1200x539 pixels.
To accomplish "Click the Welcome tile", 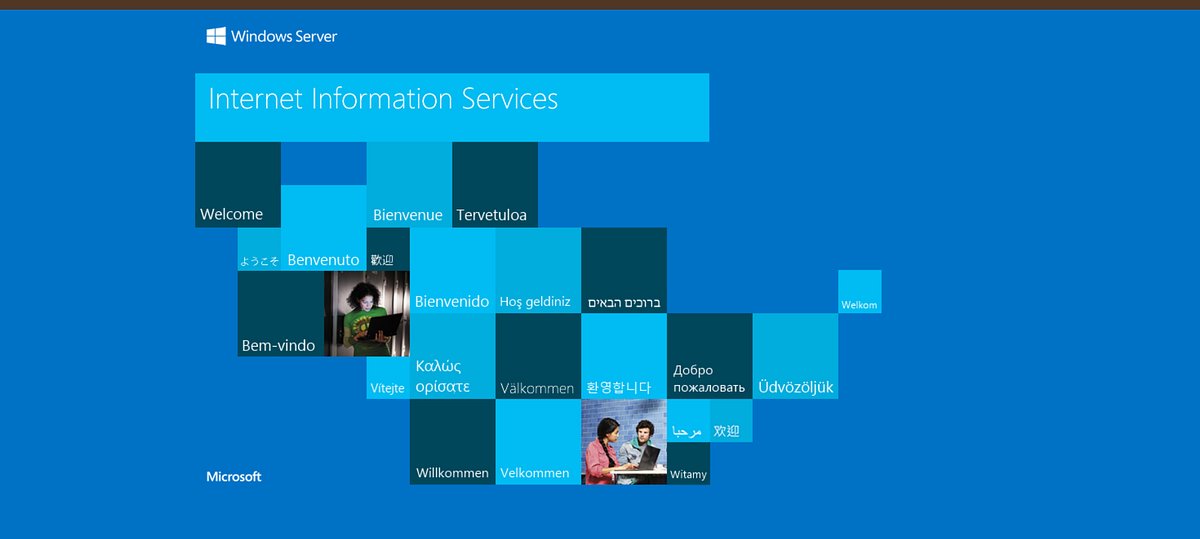I will pyautogui.click(x=238, y=185).
